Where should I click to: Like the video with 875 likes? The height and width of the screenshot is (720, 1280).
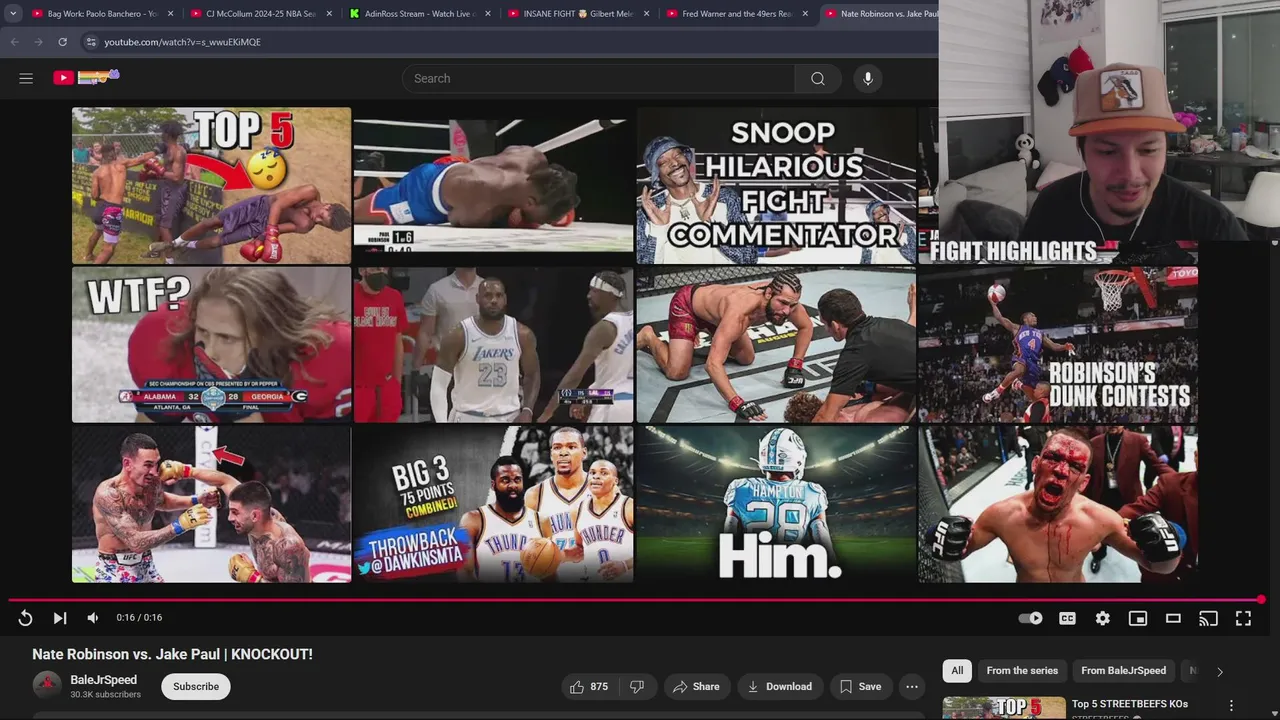coord(588,686)
